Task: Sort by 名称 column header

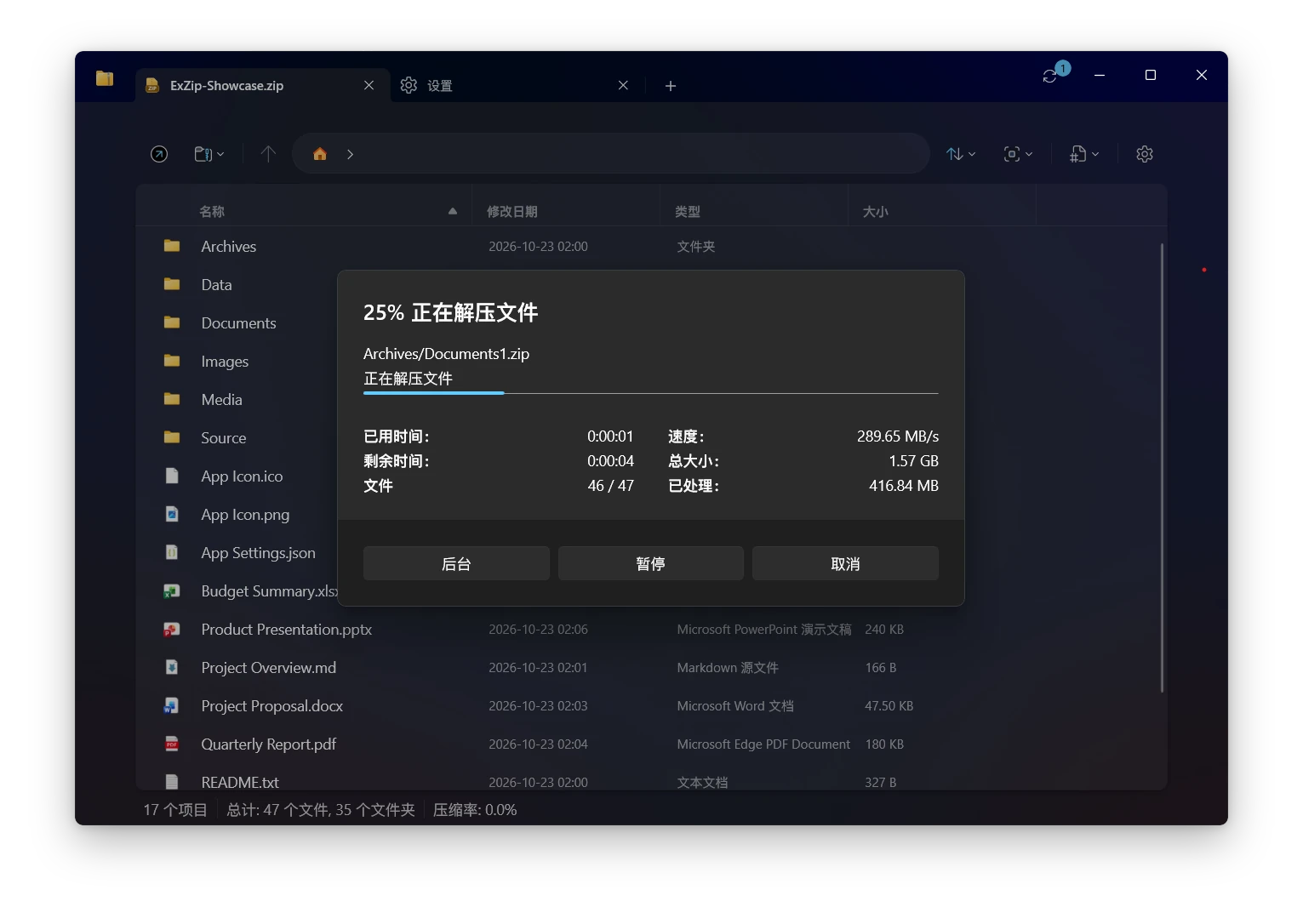Action: (304, 211)
